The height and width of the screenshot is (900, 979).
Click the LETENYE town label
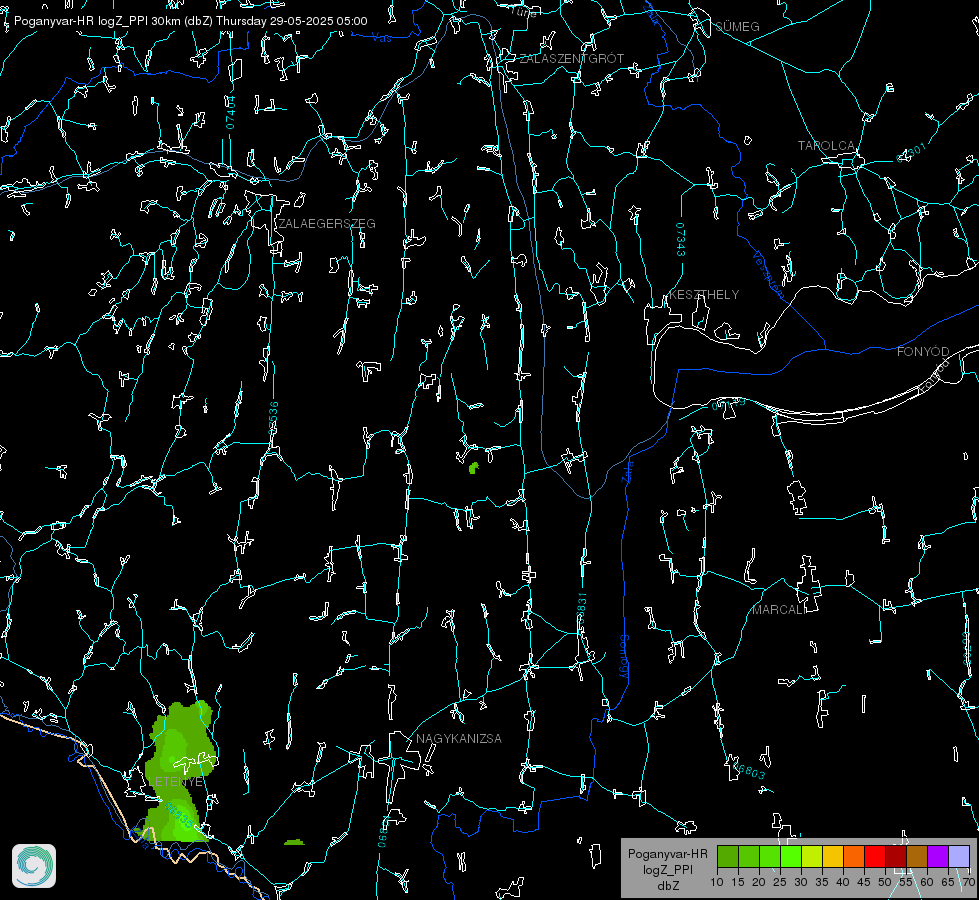click(x=175, y=782)
